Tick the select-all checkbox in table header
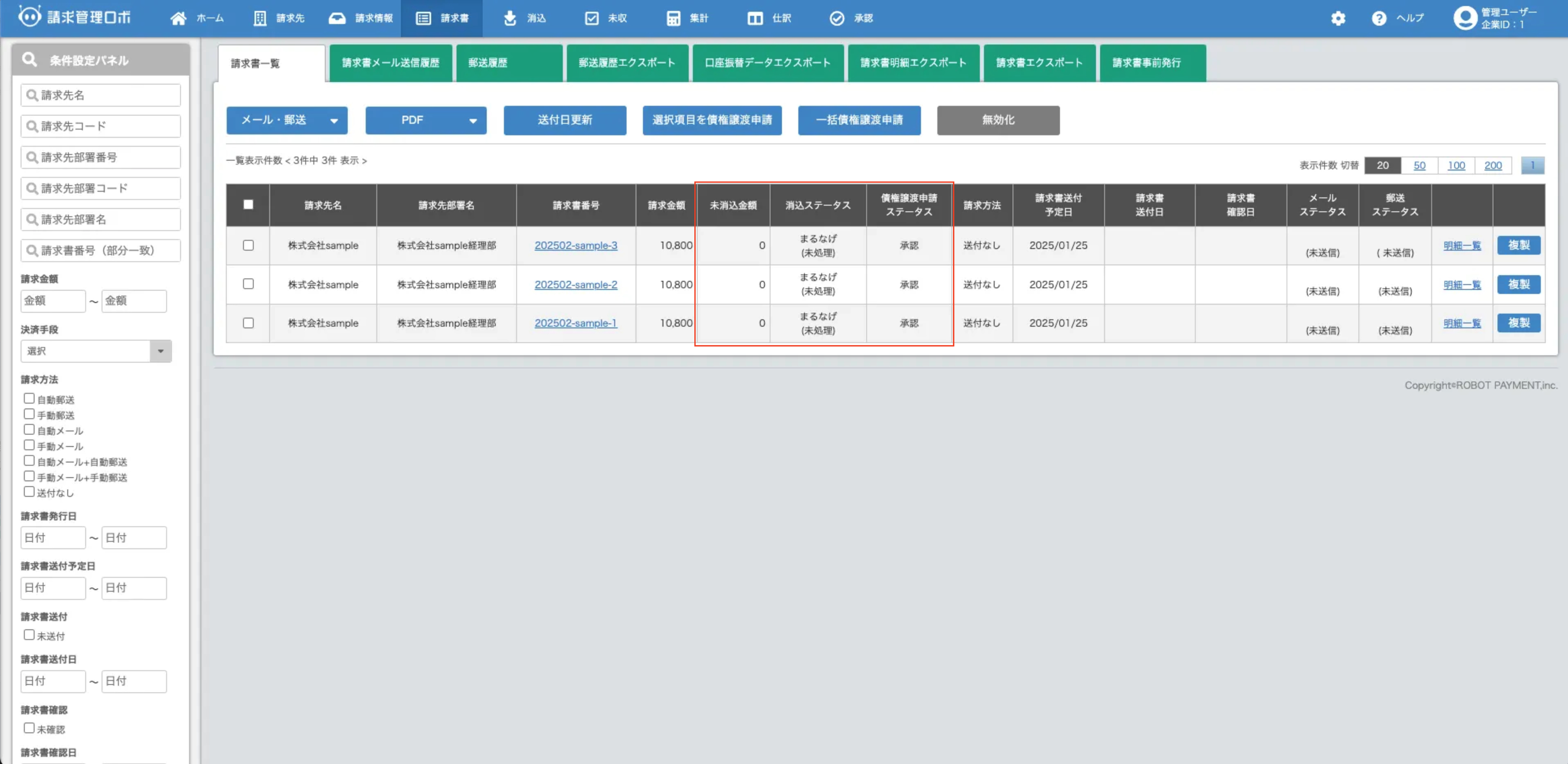 click(x=248, y=205)
